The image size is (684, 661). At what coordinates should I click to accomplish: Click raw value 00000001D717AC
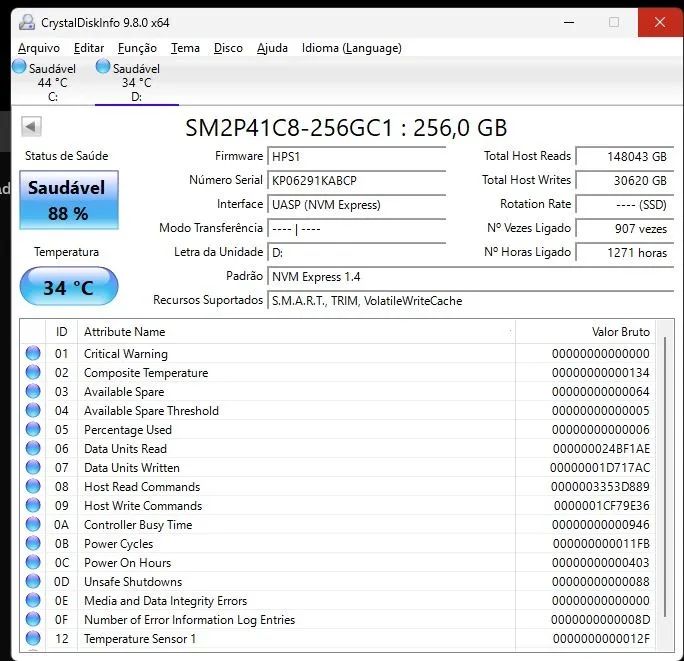(x=600, y=468)
